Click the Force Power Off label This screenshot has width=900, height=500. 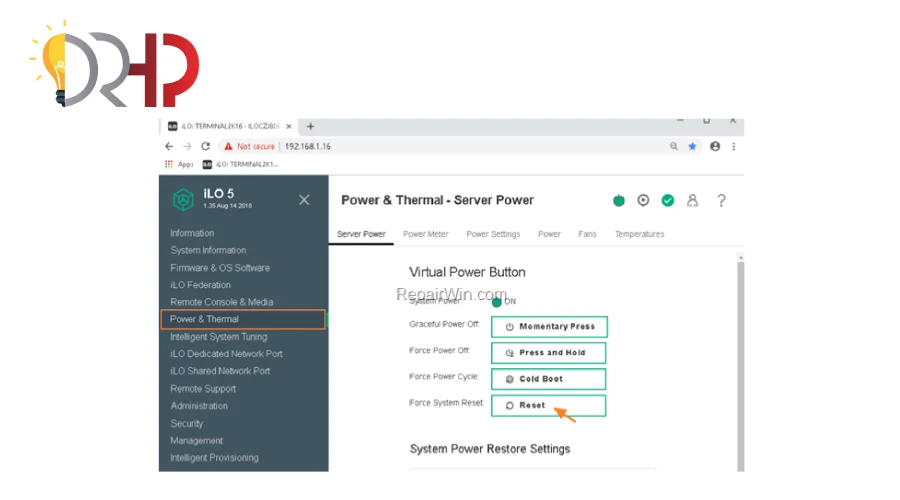click(x=440, y=350)
